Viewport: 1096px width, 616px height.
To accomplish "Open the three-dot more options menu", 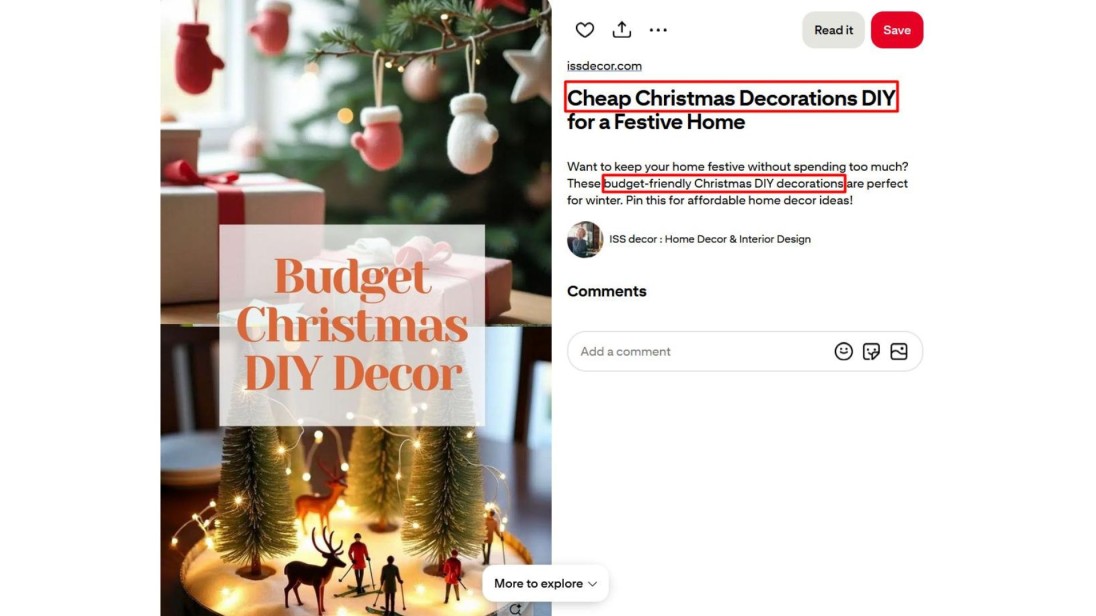I will (x=658, y=30).
